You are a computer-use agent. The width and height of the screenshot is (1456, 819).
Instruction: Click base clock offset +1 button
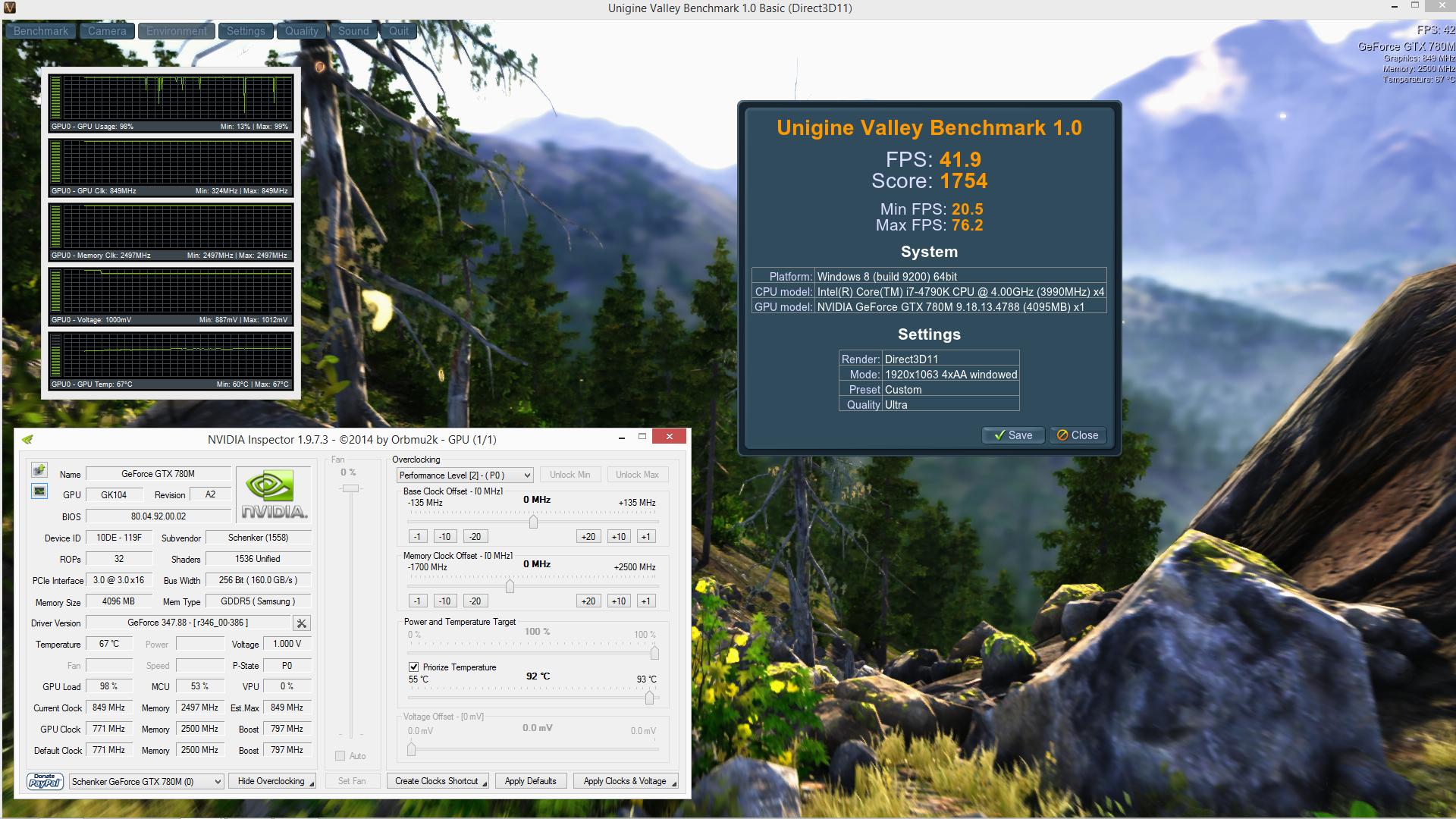point(646,537)
